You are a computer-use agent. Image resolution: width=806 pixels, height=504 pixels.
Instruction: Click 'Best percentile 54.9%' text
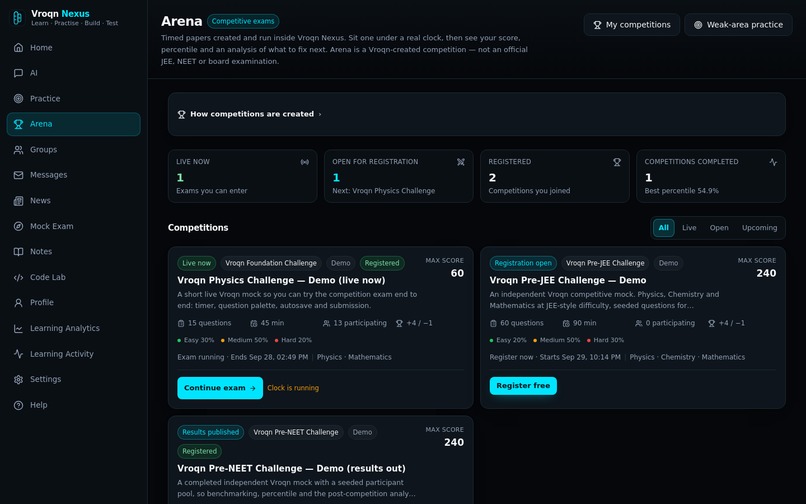[682, 191]
